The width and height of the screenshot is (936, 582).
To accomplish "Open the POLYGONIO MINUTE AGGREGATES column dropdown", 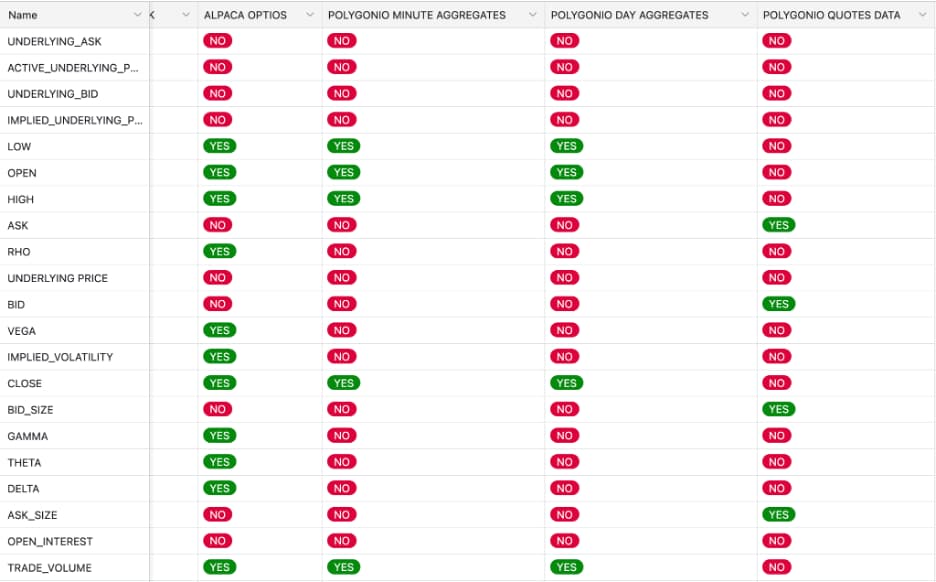I will pyautogui.click(x=533, y=14).
